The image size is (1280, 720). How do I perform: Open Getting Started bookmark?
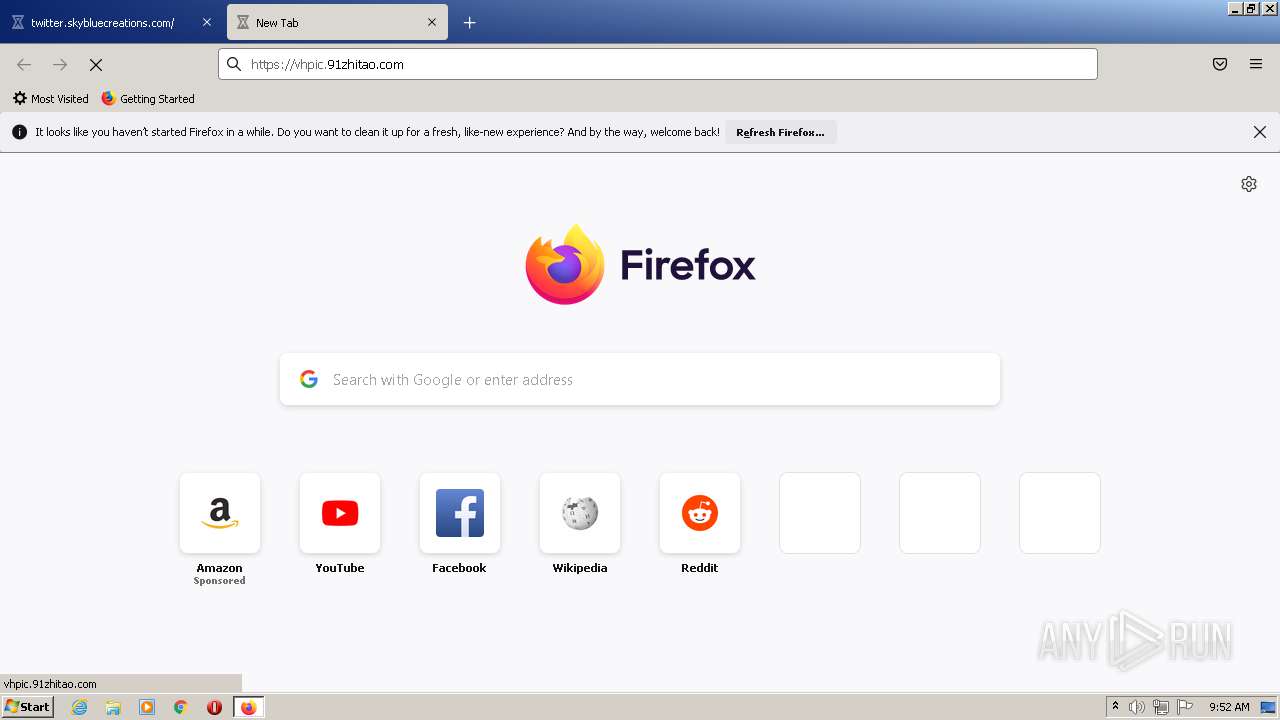[x=148, y=99]
